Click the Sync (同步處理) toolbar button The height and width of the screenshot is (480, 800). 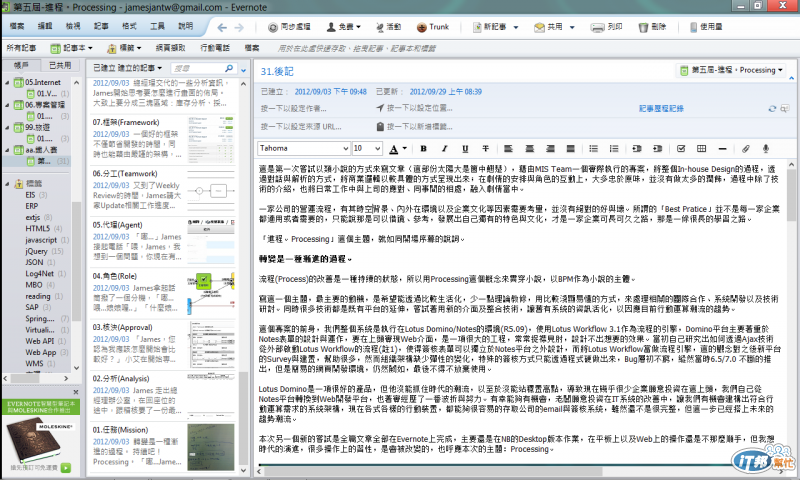click(x=289, y=27)
